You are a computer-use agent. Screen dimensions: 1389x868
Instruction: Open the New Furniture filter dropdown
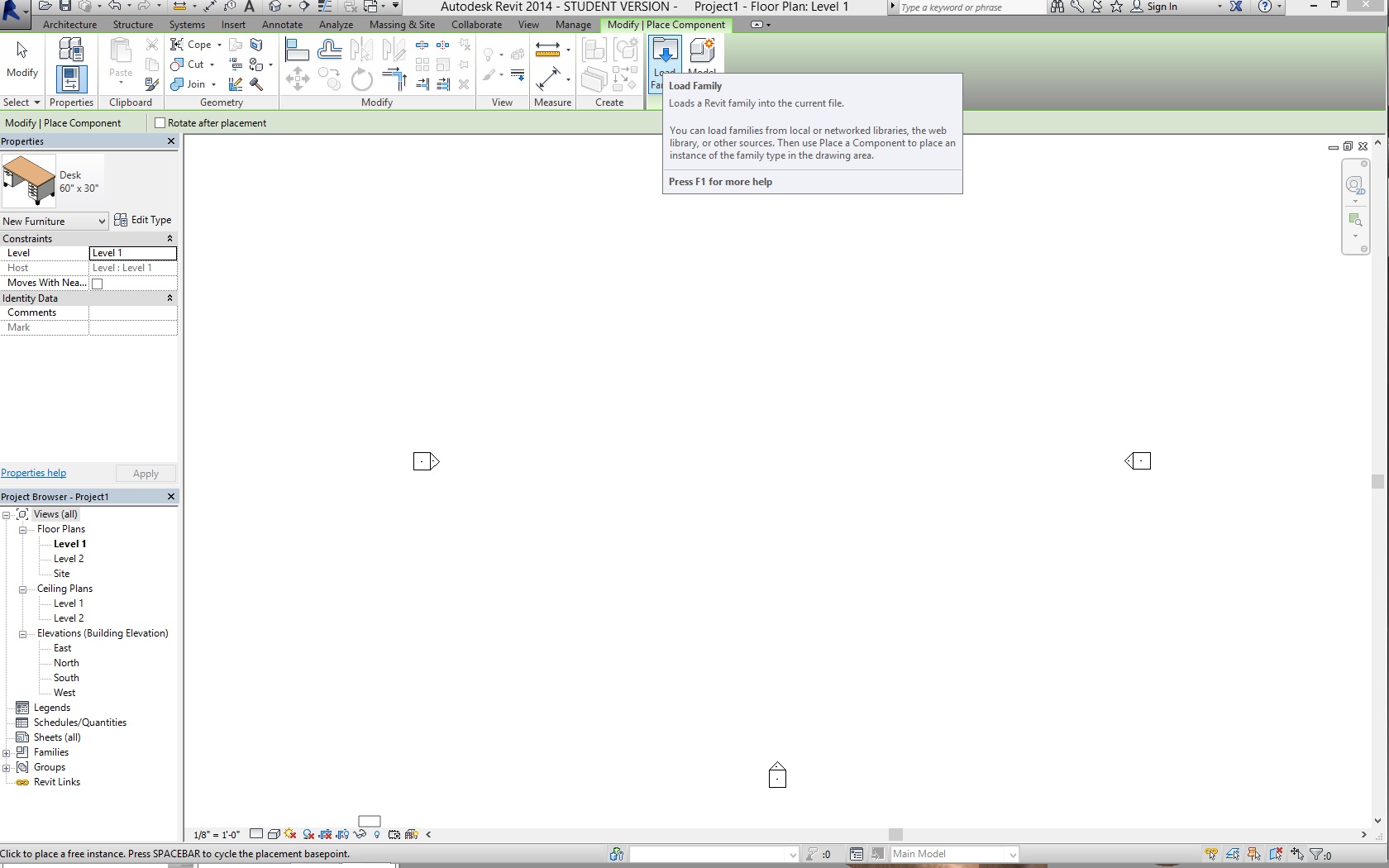55,222
